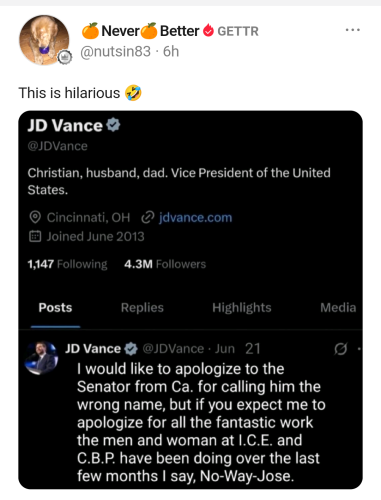This screenshot has width=381, height=500.
Task: Open the 4.3M Followers list
Action: click(165, 264)
